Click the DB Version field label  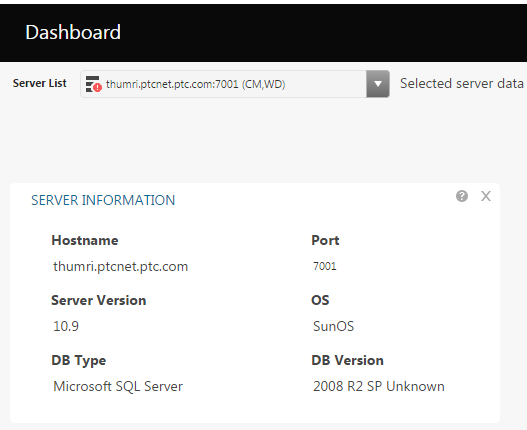click(x=347, y=360)
